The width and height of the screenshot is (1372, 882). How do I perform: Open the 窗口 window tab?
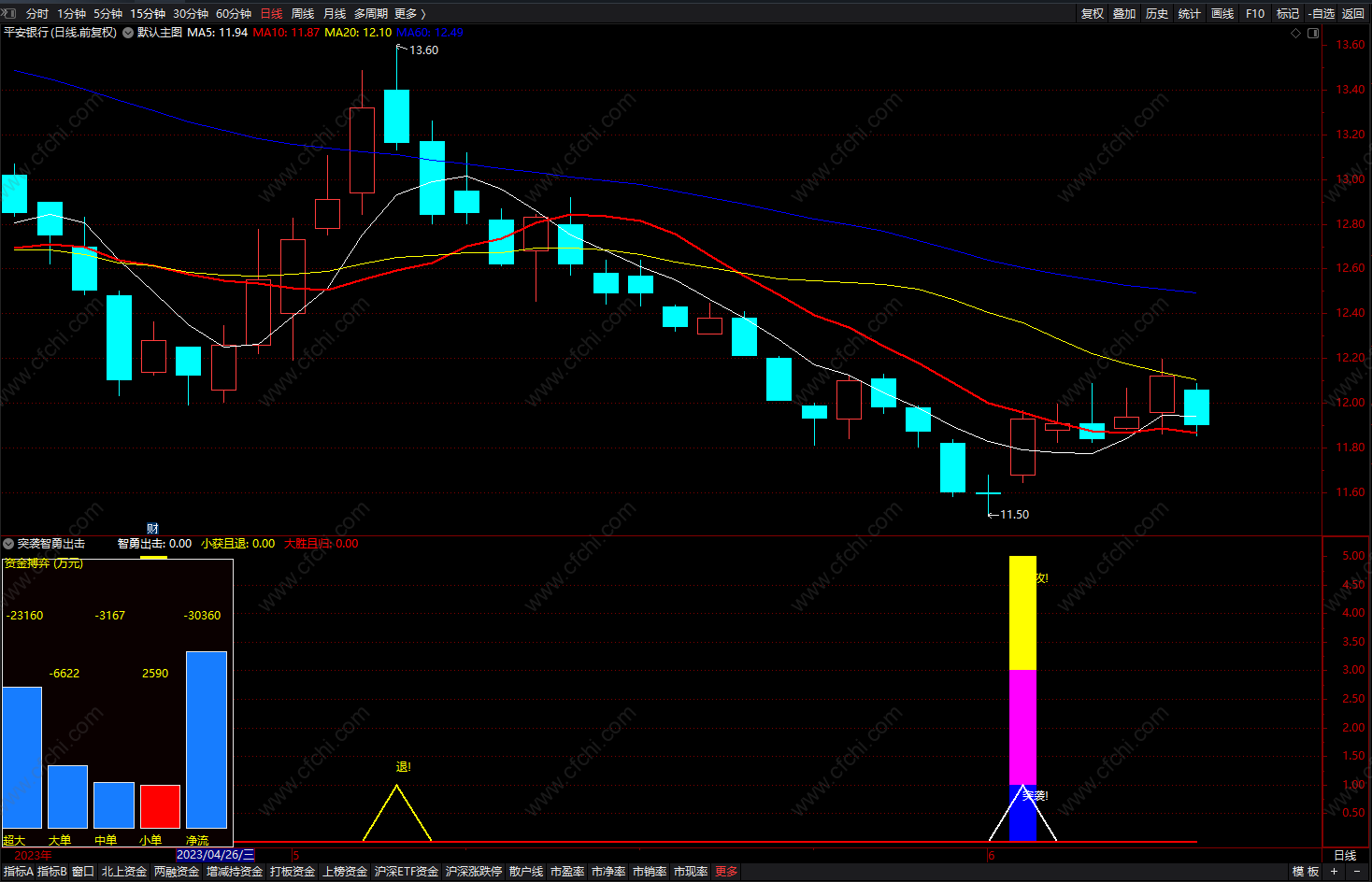point(83,872)
